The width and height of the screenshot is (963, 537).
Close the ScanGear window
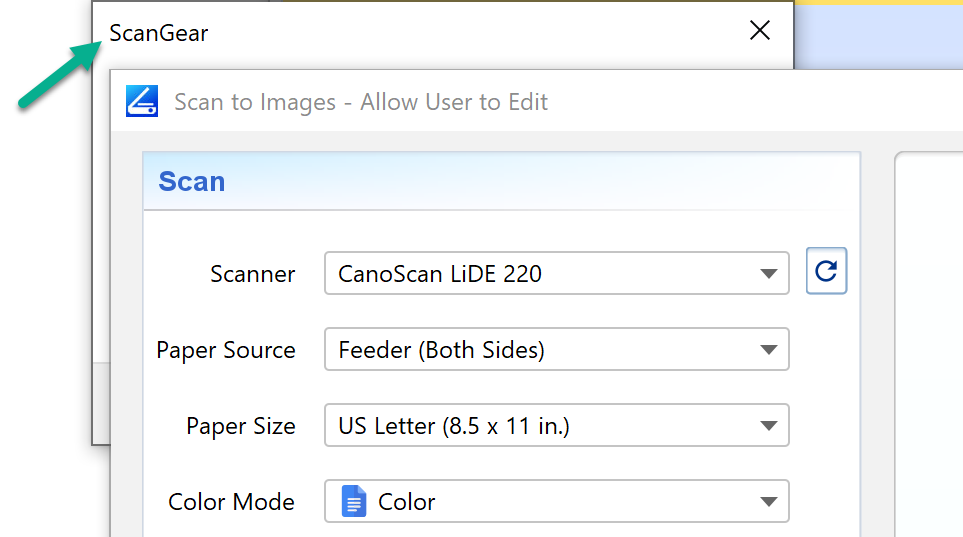point(760,31)
